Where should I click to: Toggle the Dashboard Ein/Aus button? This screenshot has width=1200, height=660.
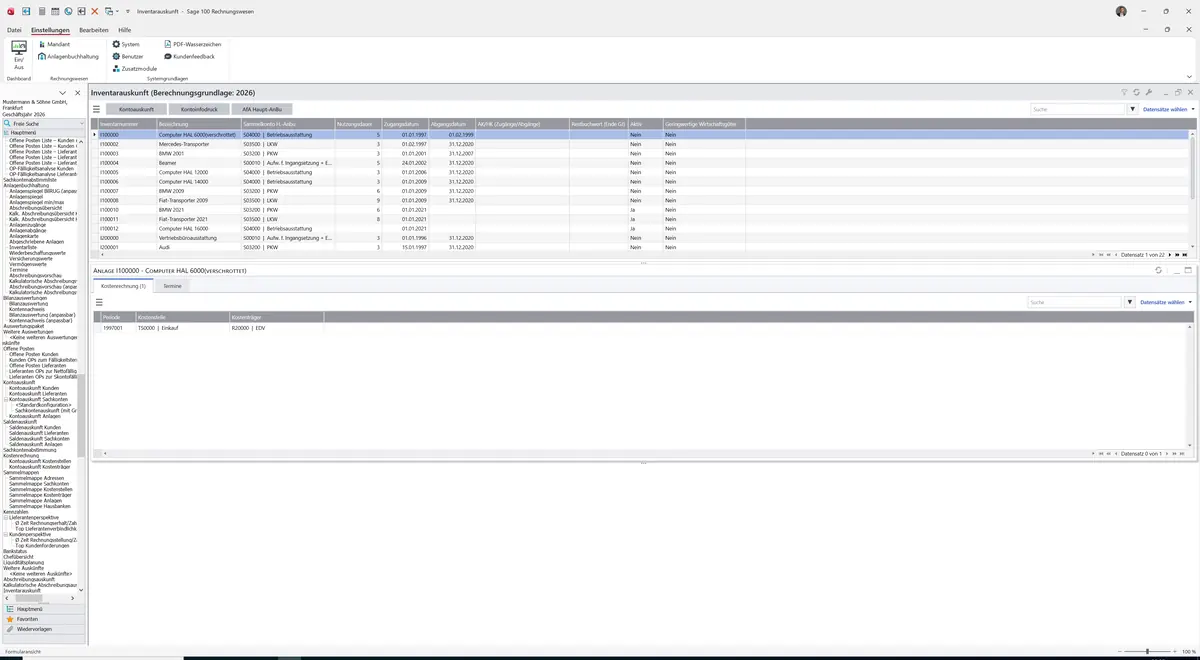[x=18, y=55]
